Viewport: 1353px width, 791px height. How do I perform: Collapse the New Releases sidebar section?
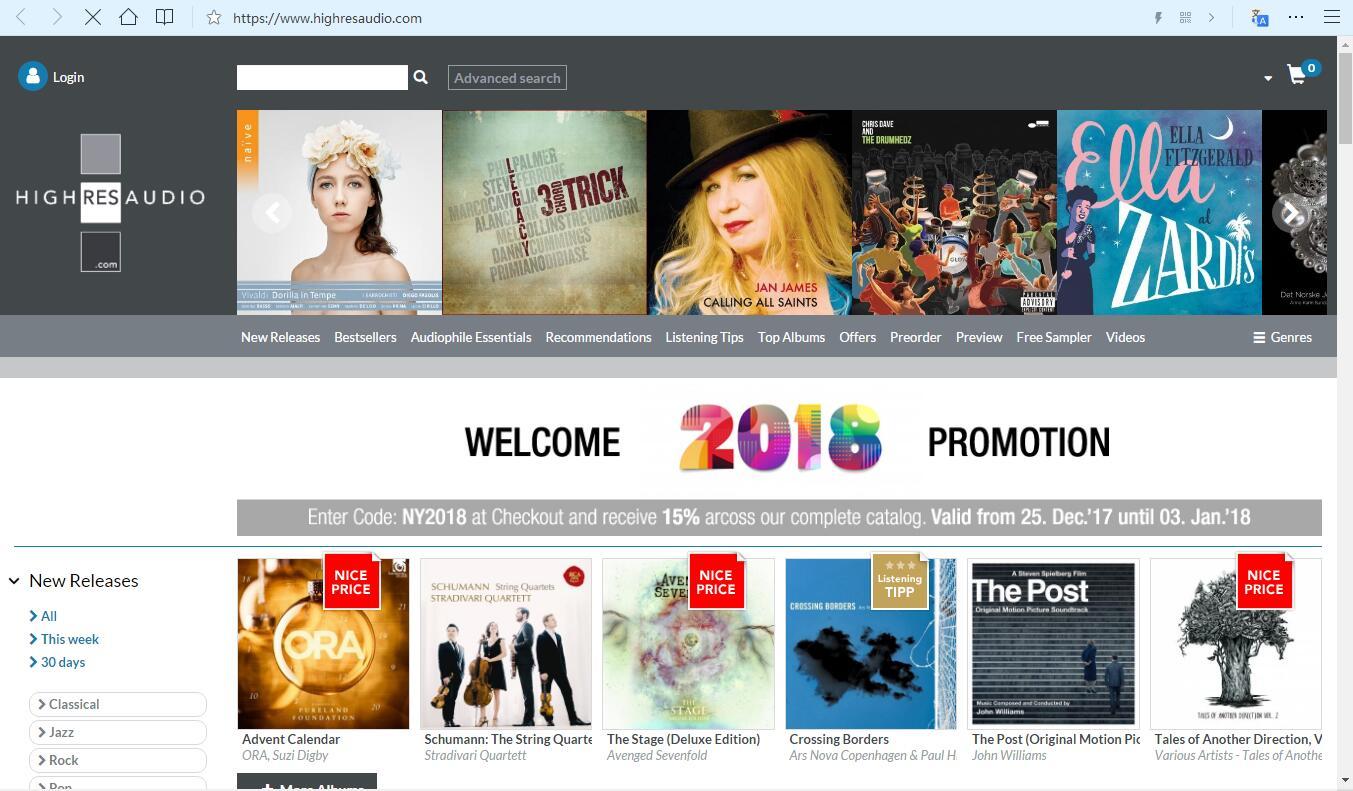[x=15, y=581]
